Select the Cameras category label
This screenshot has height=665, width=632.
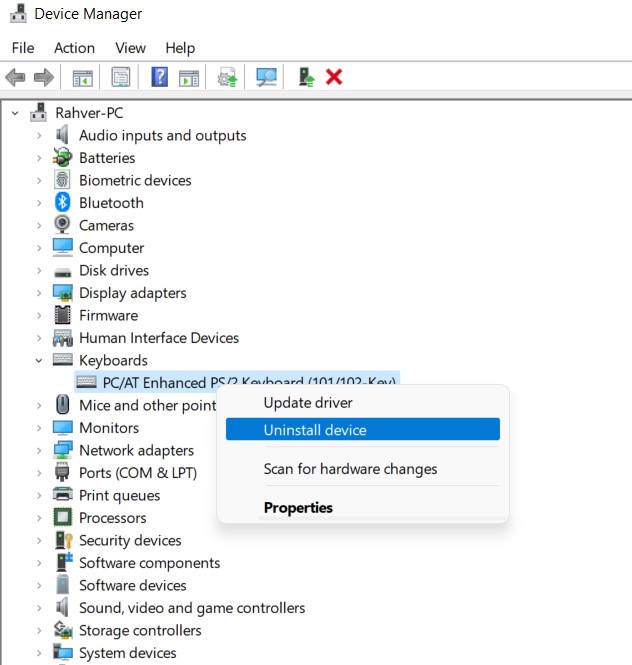(106, 226)
